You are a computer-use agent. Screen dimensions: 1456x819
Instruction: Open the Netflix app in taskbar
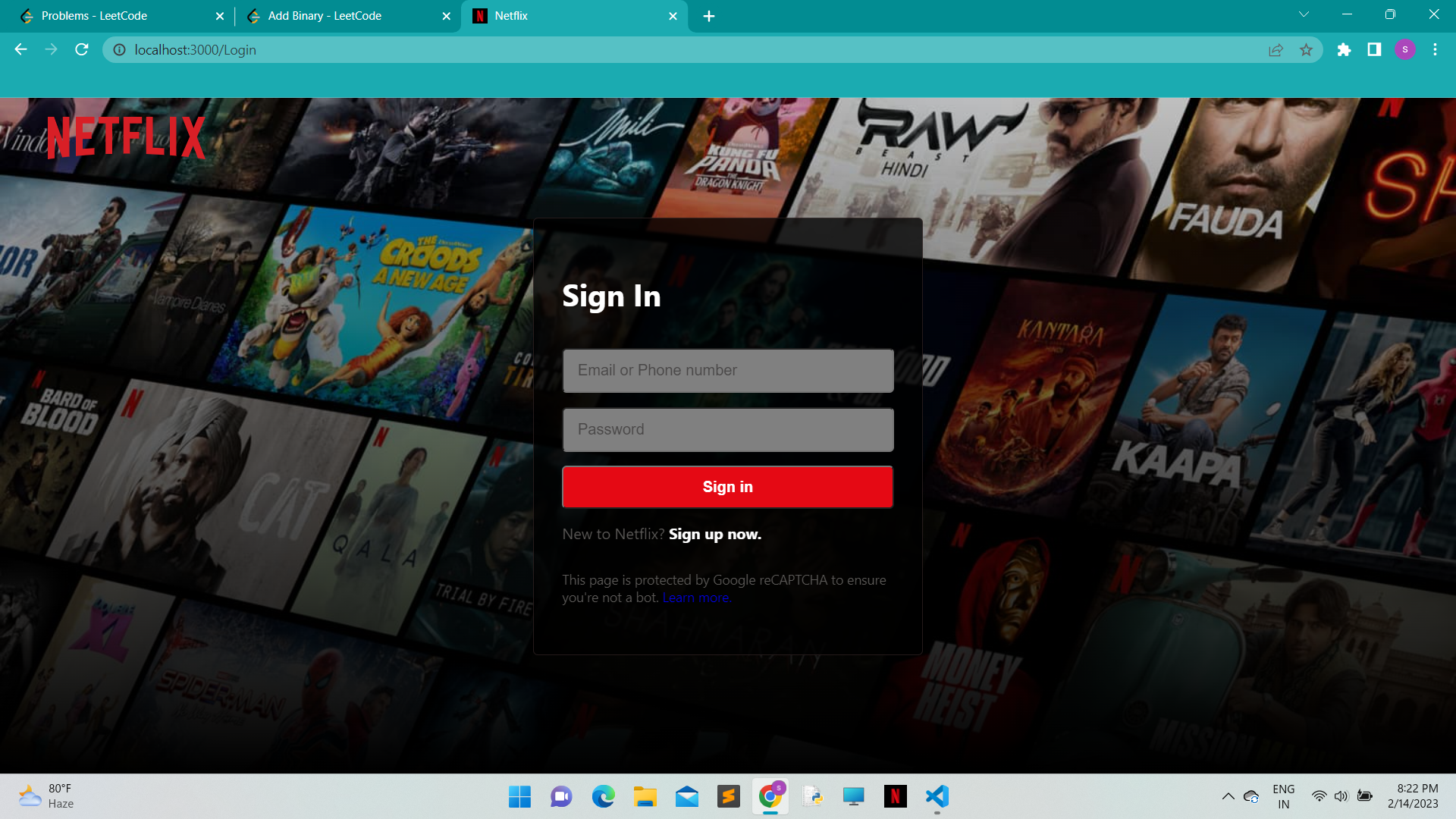(895, 796)
